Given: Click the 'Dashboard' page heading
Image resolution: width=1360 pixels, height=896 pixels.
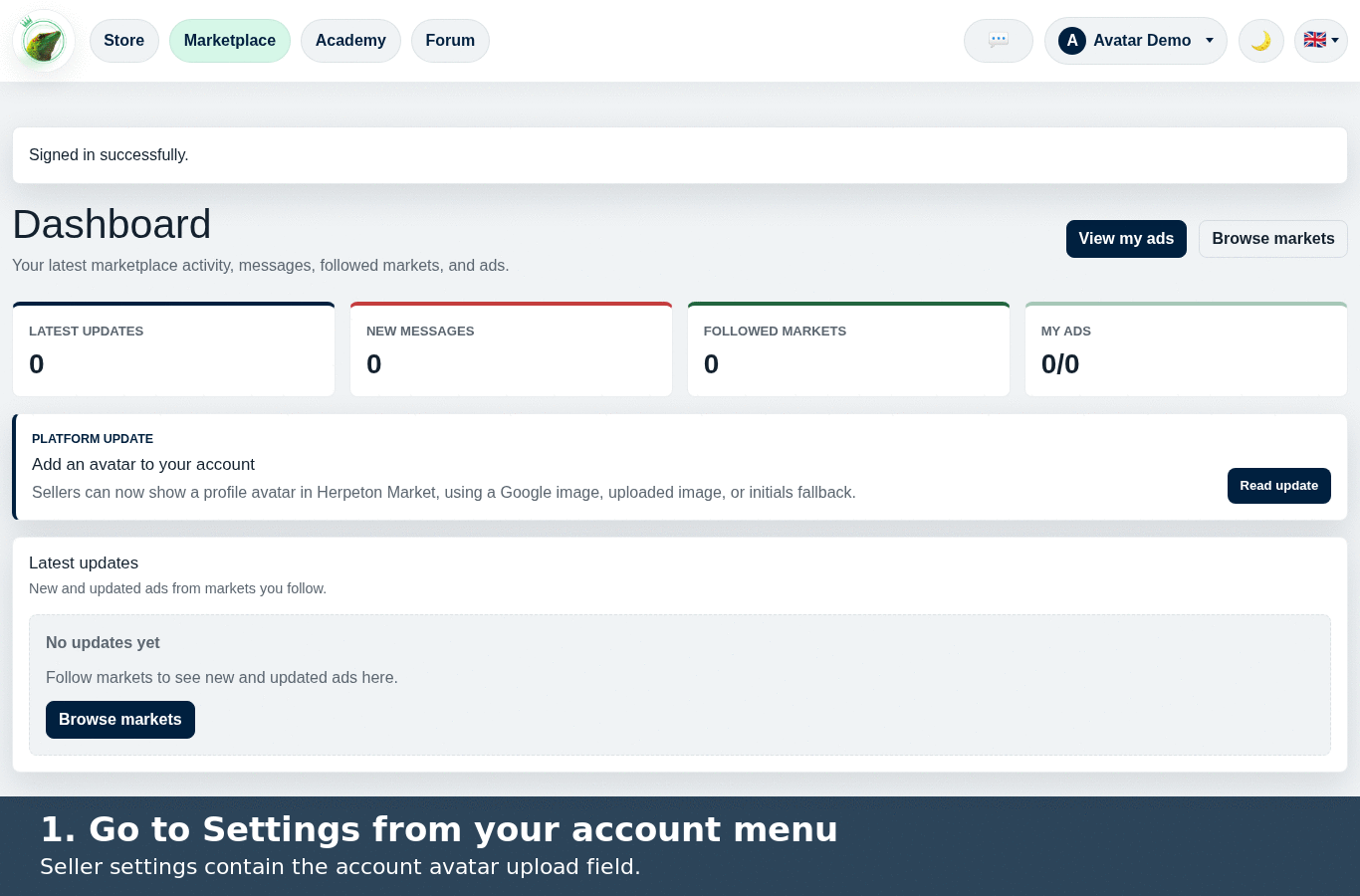Looking at the screenshot, I should point(112,225).
